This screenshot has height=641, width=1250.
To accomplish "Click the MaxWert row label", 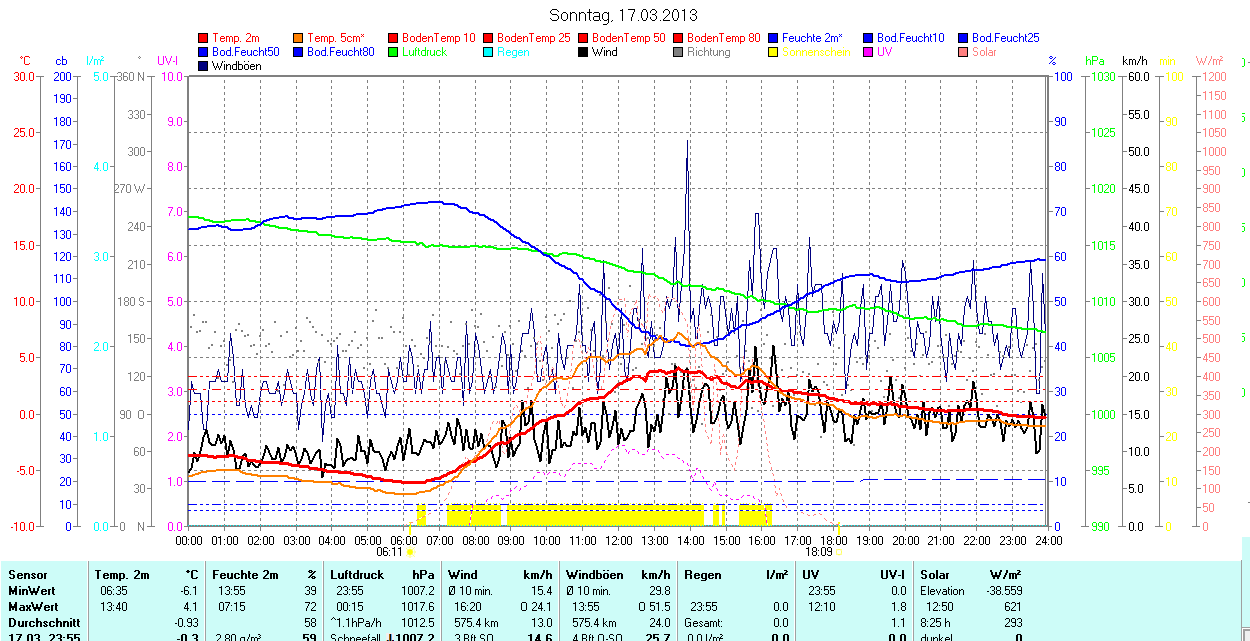I will [x=33, y=607].
